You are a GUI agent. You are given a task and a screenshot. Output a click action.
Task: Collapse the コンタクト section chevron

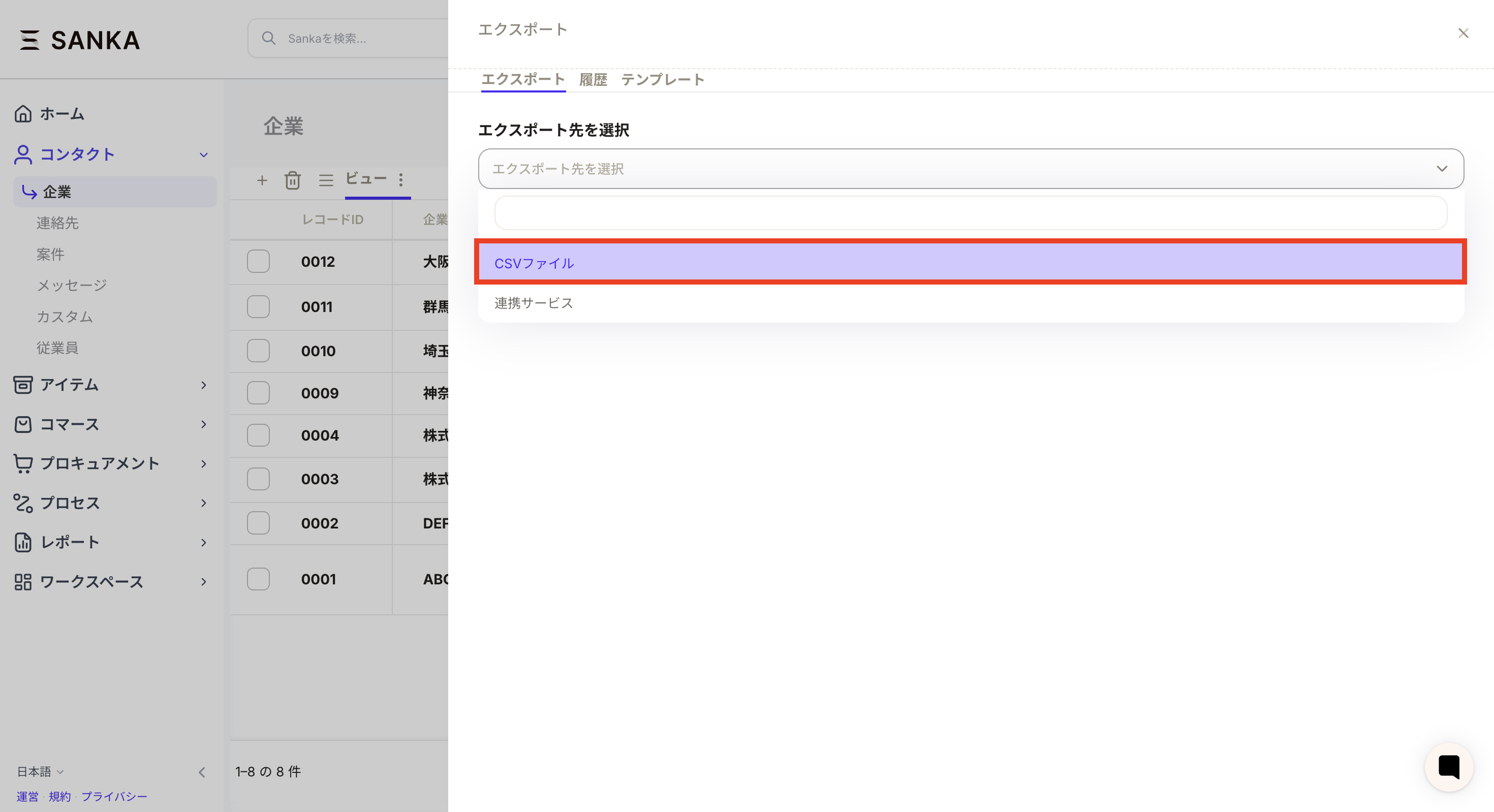(203, 154)
